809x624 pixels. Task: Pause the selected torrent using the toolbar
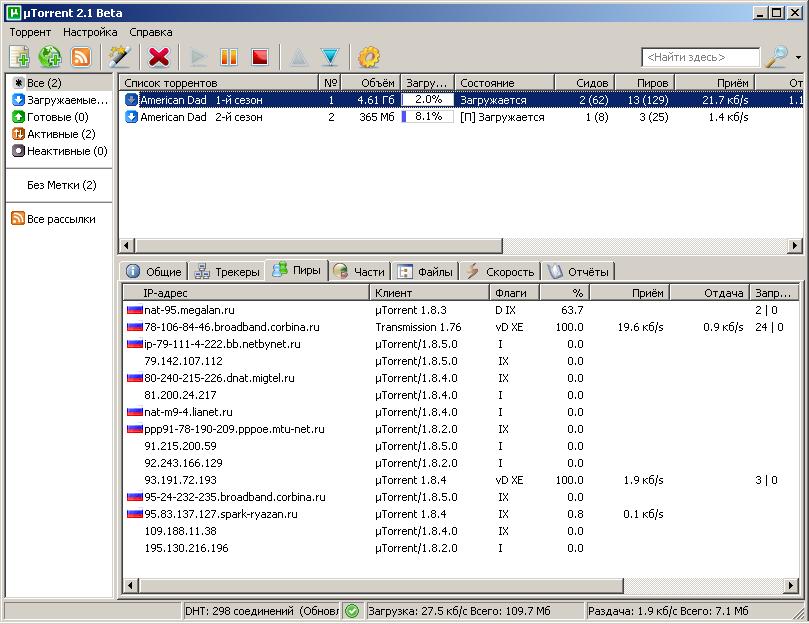(229, 57)
